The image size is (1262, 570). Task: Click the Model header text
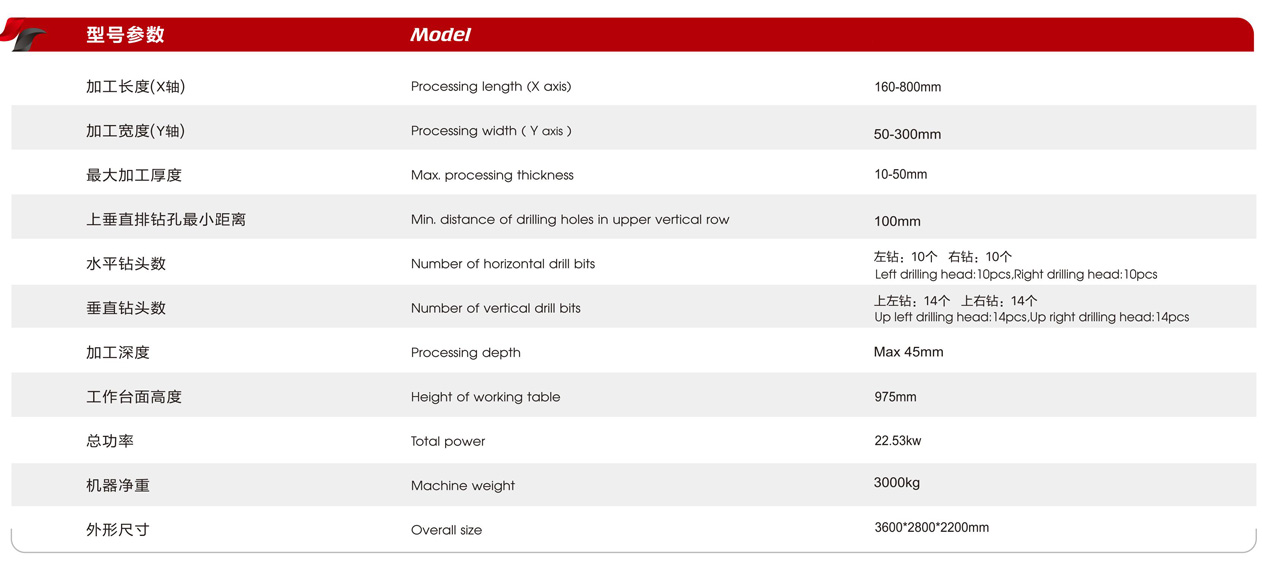pyautogui.click(x=440, y=35)
